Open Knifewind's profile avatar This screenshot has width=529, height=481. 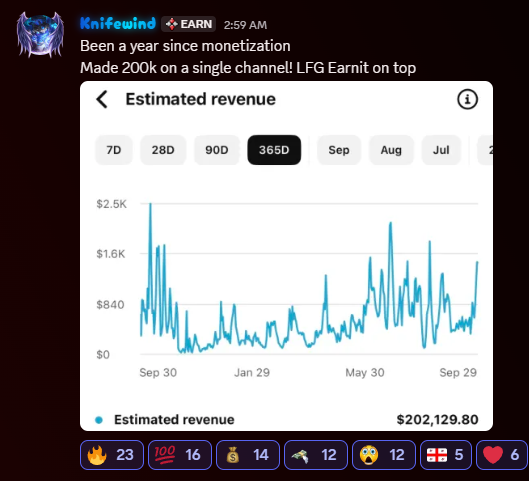[40, 35]
